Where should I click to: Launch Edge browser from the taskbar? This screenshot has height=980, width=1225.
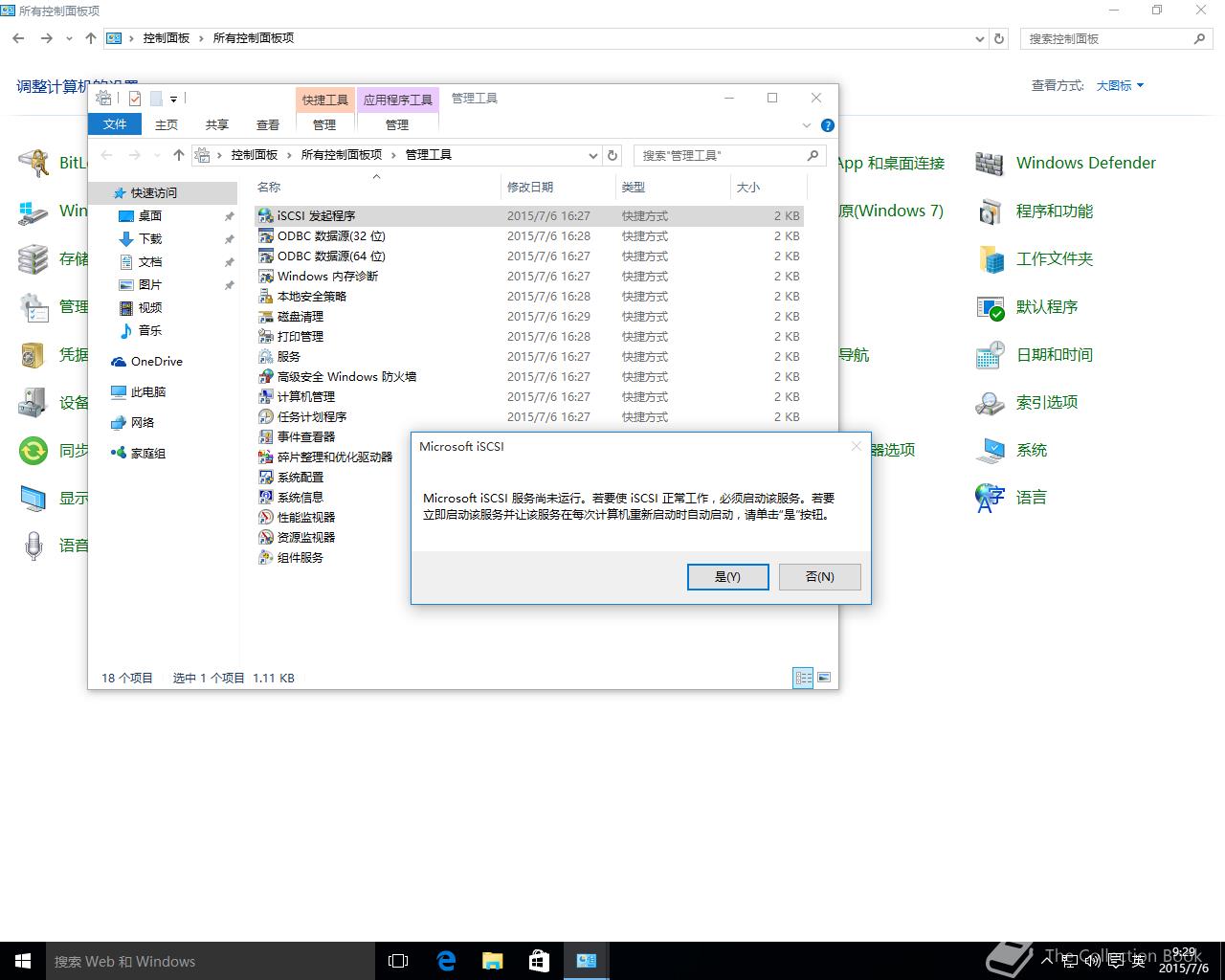pyautogui.click(x=446, y=961)
